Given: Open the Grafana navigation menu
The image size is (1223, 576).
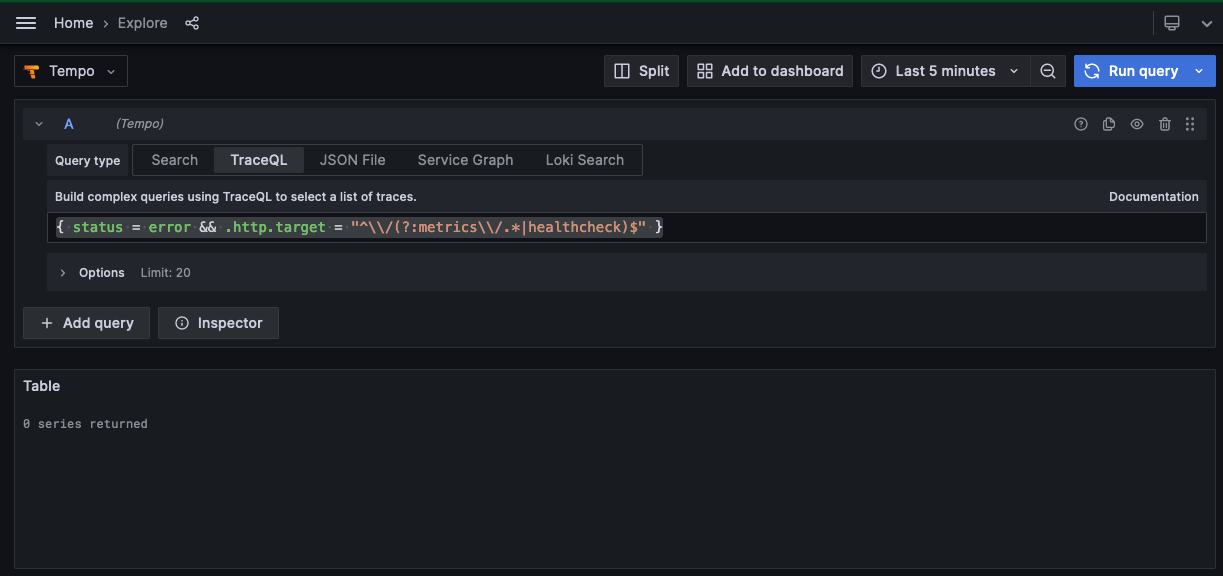Looking at the screenshot, I should (x=25, y=22).
